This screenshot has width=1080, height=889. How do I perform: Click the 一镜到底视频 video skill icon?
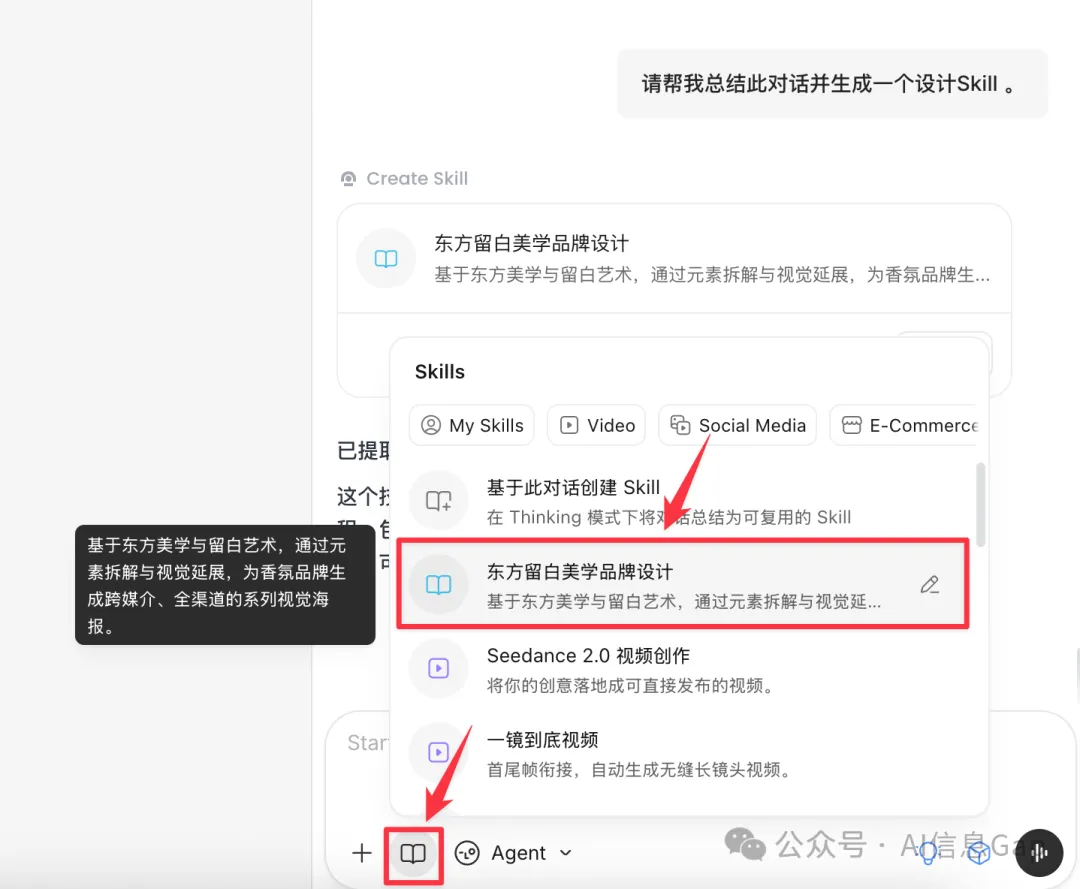(x=438, y=752)
